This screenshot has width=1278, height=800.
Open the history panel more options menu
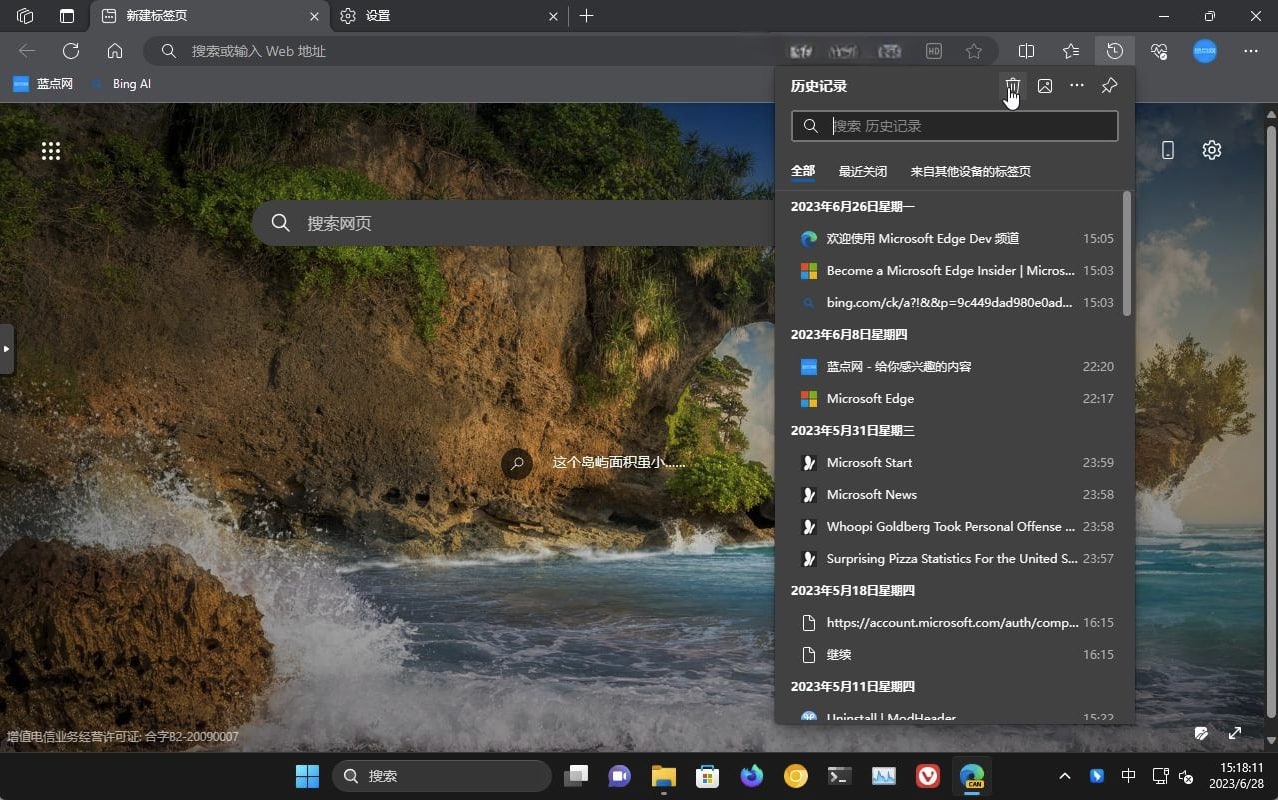pyautogui.click(x=1076, y=86)
